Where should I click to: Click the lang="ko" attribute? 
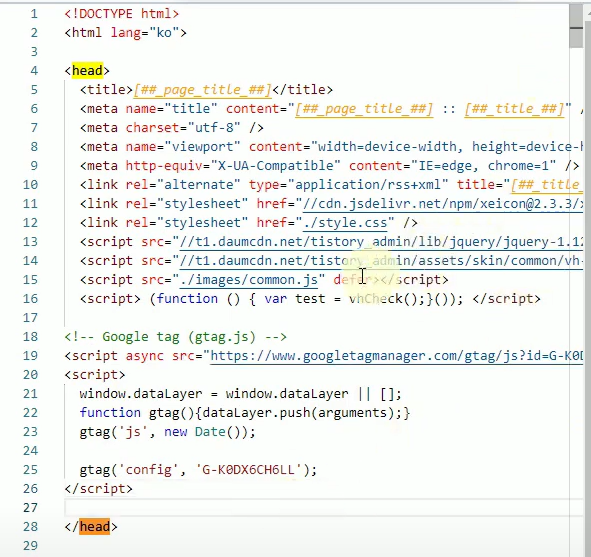(x=145, y=33)
